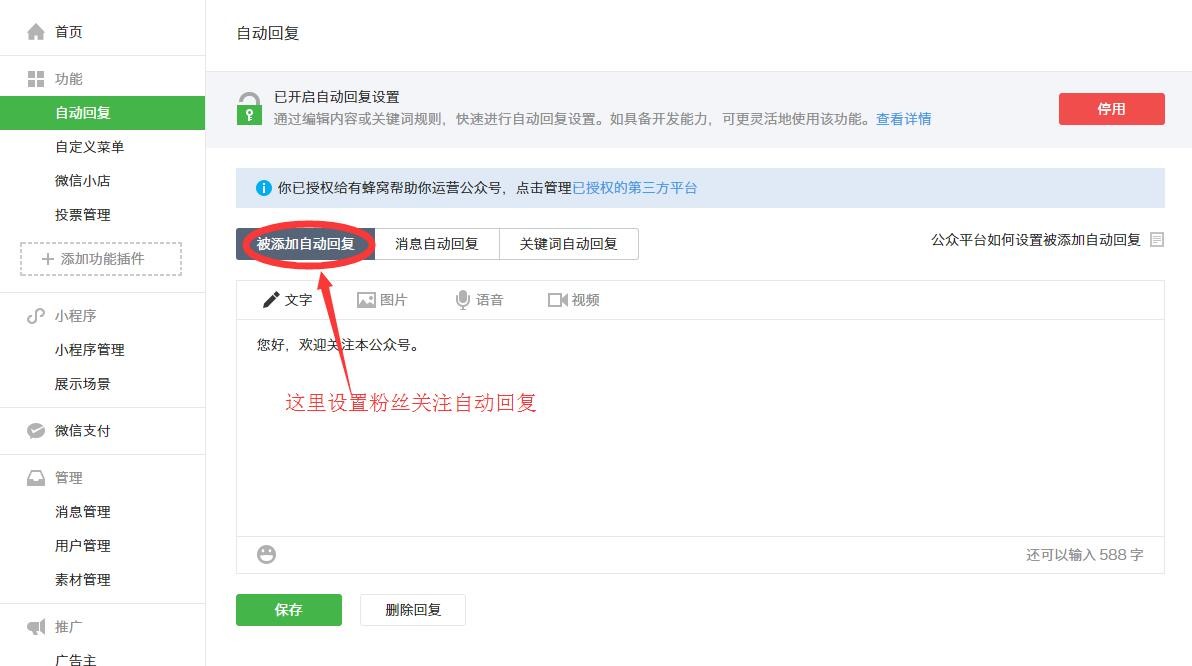Click the 小程序 section header
The height and width of the screenshot is (666, 1192).
pos(75,316)
